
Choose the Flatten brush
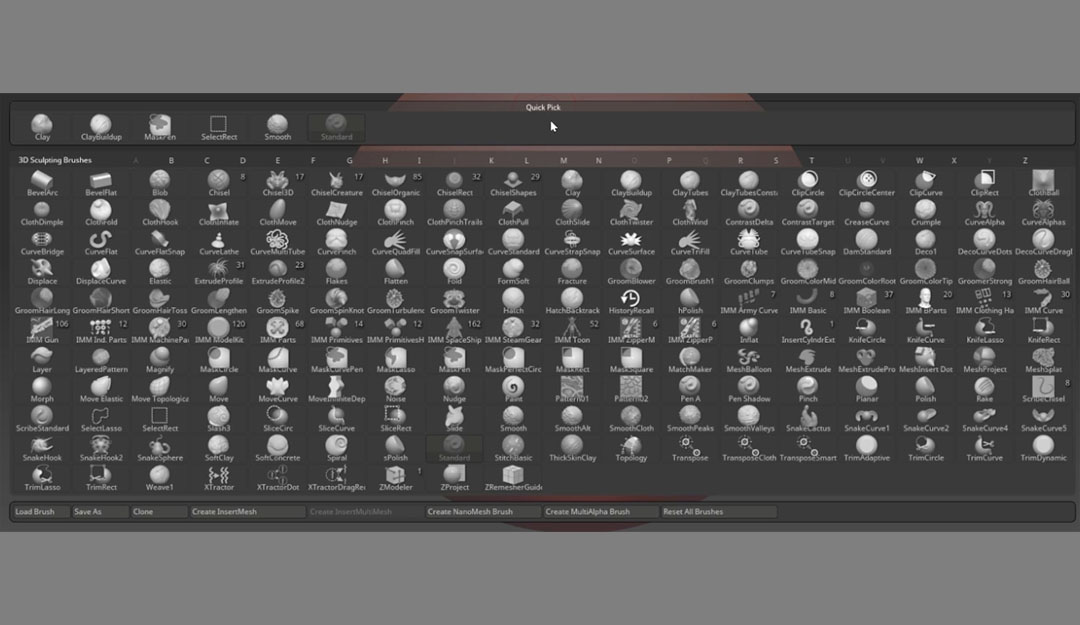(x=395, y=273)
